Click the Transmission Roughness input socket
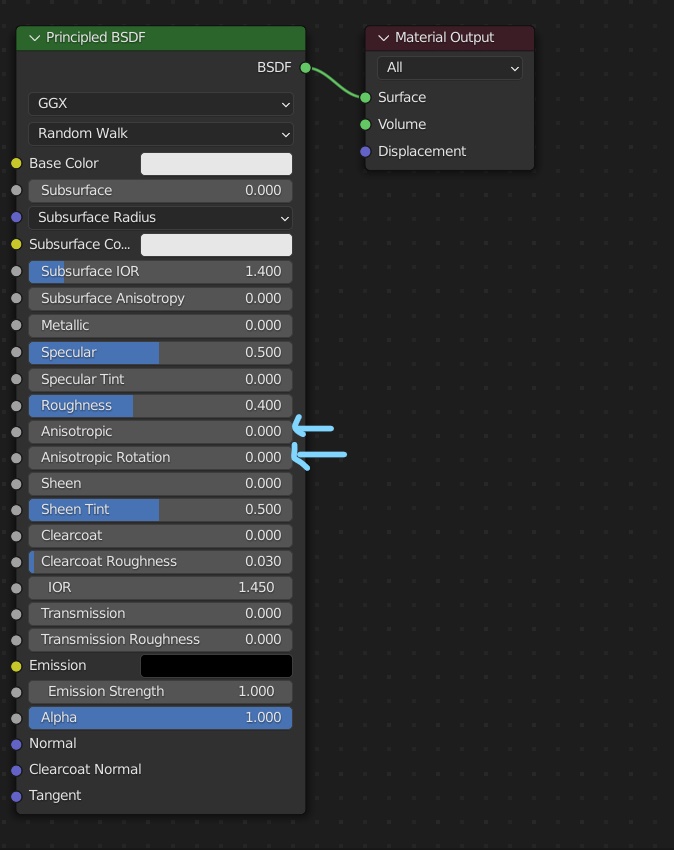 pos(16,640)
